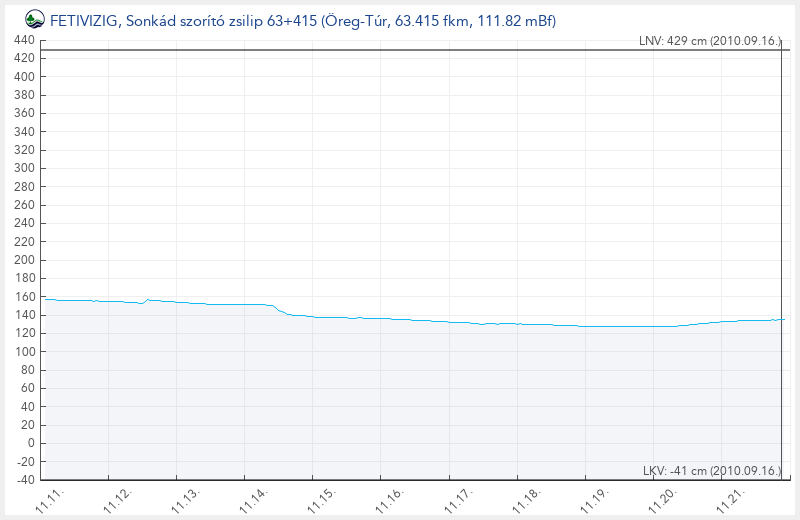800x520 pixels.
Task: Click the LKV: -41 cm label
Action: [711, 470]
